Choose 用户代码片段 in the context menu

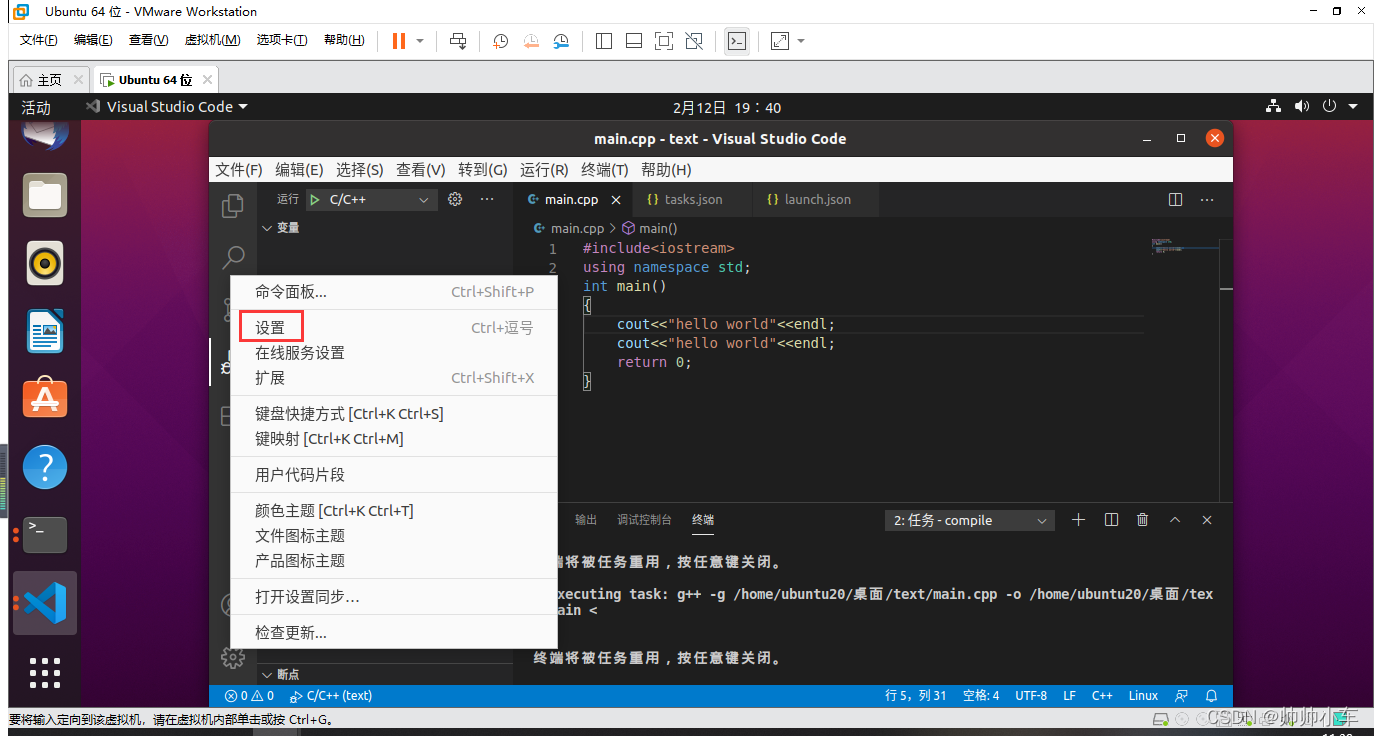click(x=394, y=475)
